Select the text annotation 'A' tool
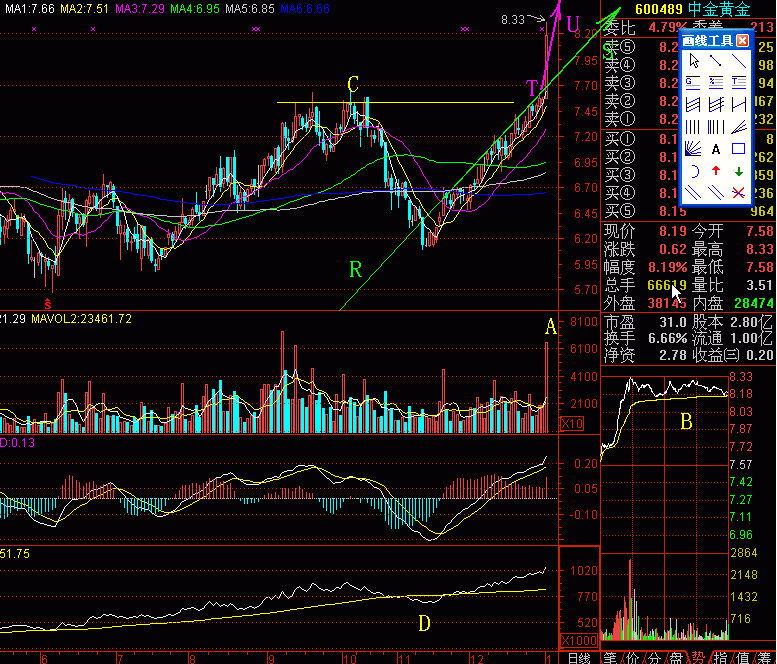Image resolution: width=777 pixels, height=664 pixels. coord(716,148)
